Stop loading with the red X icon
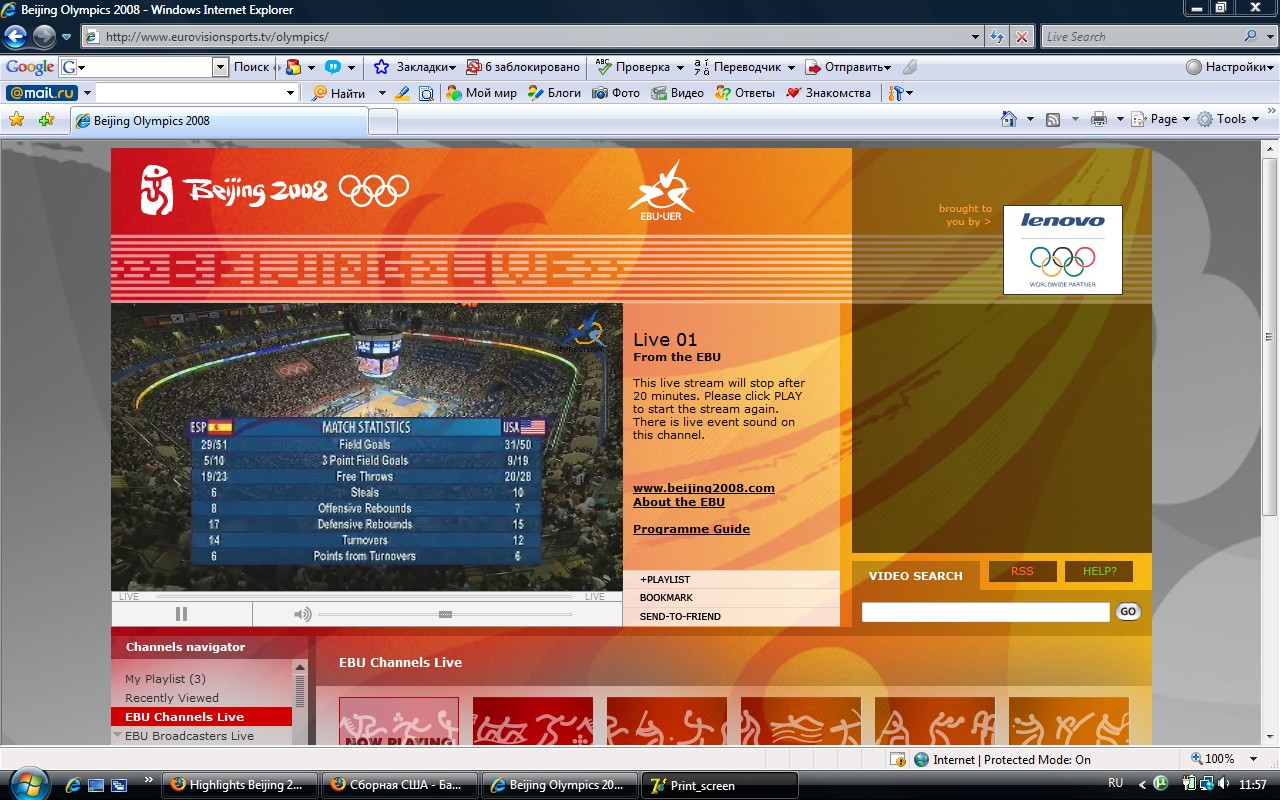 pos(1022,37)
